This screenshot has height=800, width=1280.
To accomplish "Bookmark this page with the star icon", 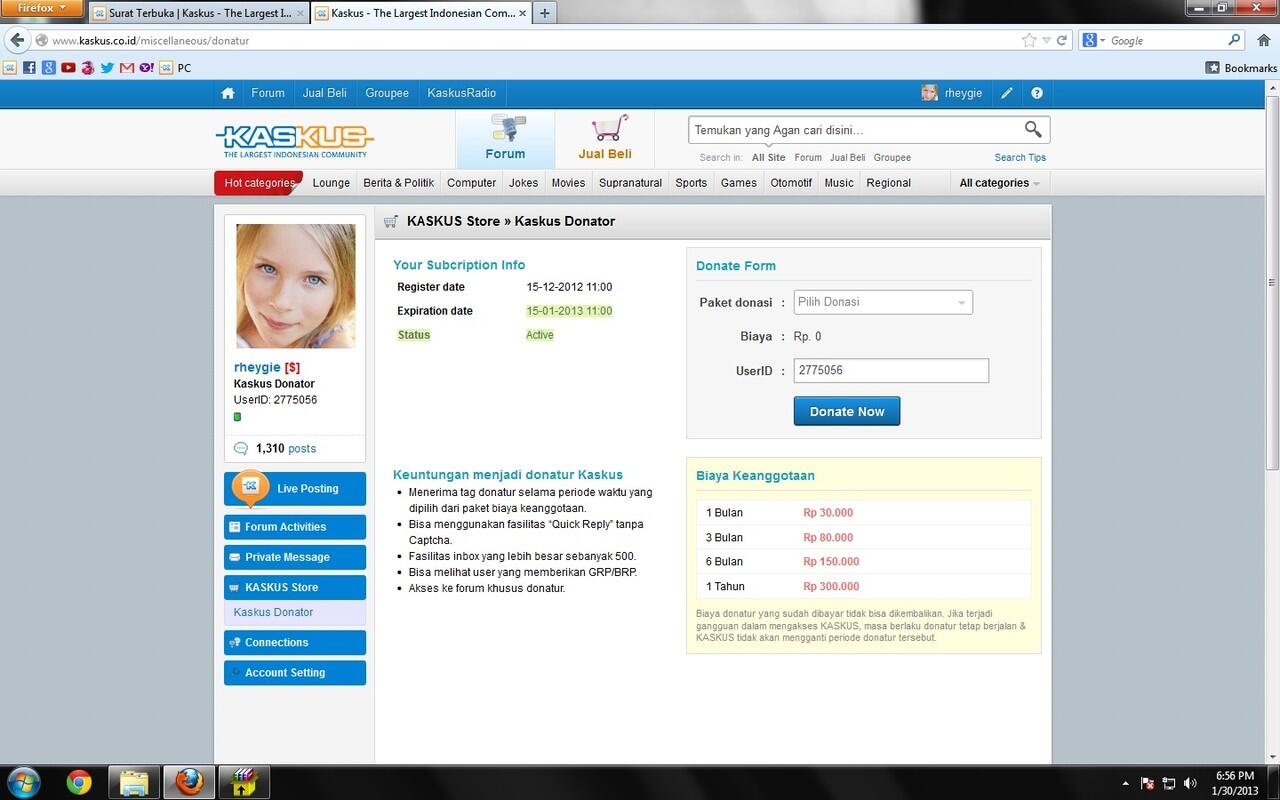I will click(1029, 41).
